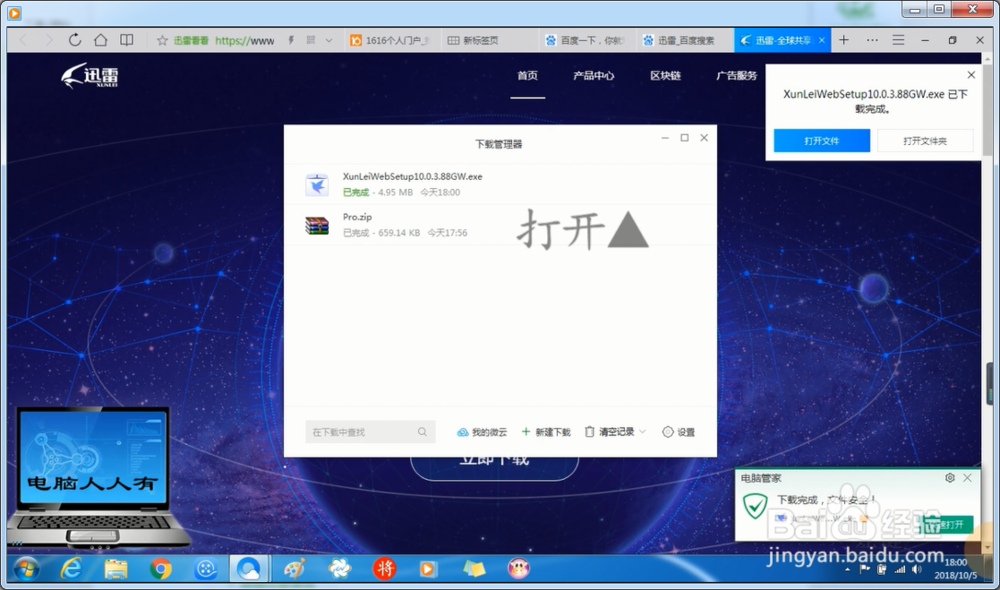
Task: Close the 电脑管家 popup
Action: [967, 478]
